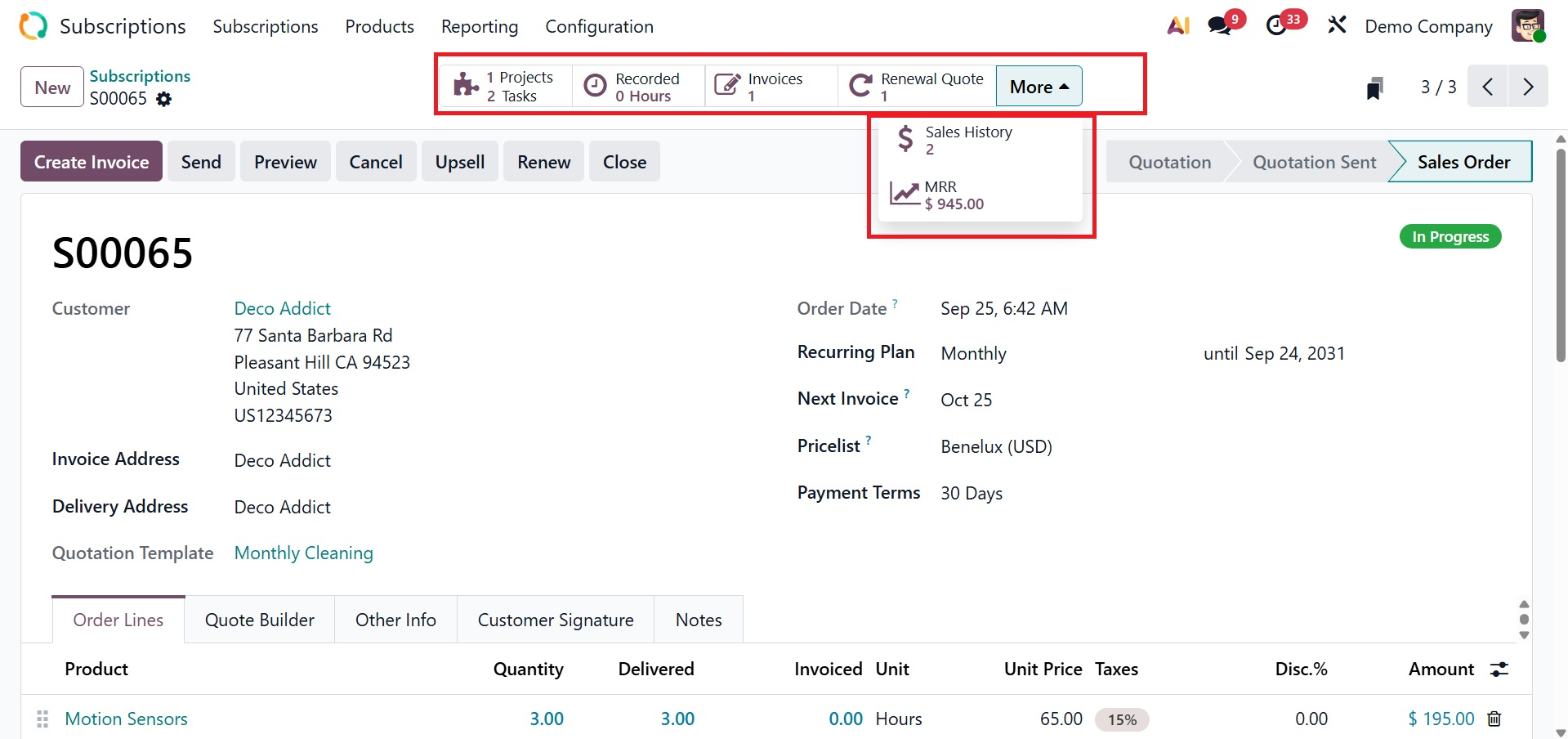Open the user avatar menu
Image resolution: width=1568 pixels, height=739 pixels.
1527,26
